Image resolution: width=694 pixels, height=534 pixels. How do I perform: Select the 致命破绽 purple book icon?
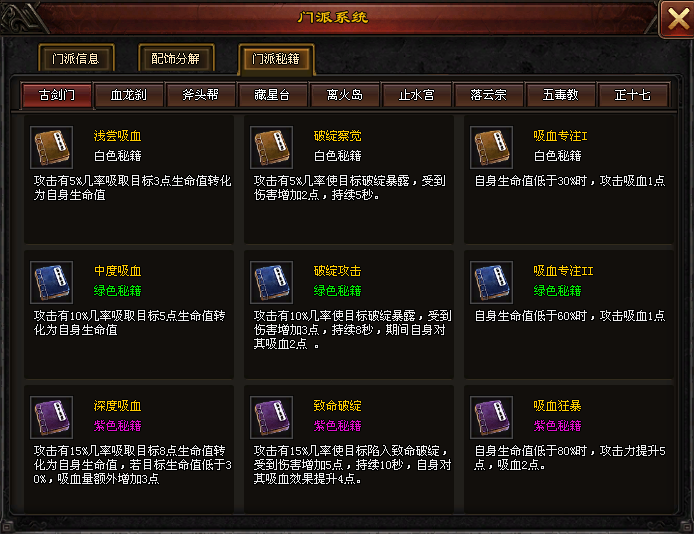pos(271,417)
